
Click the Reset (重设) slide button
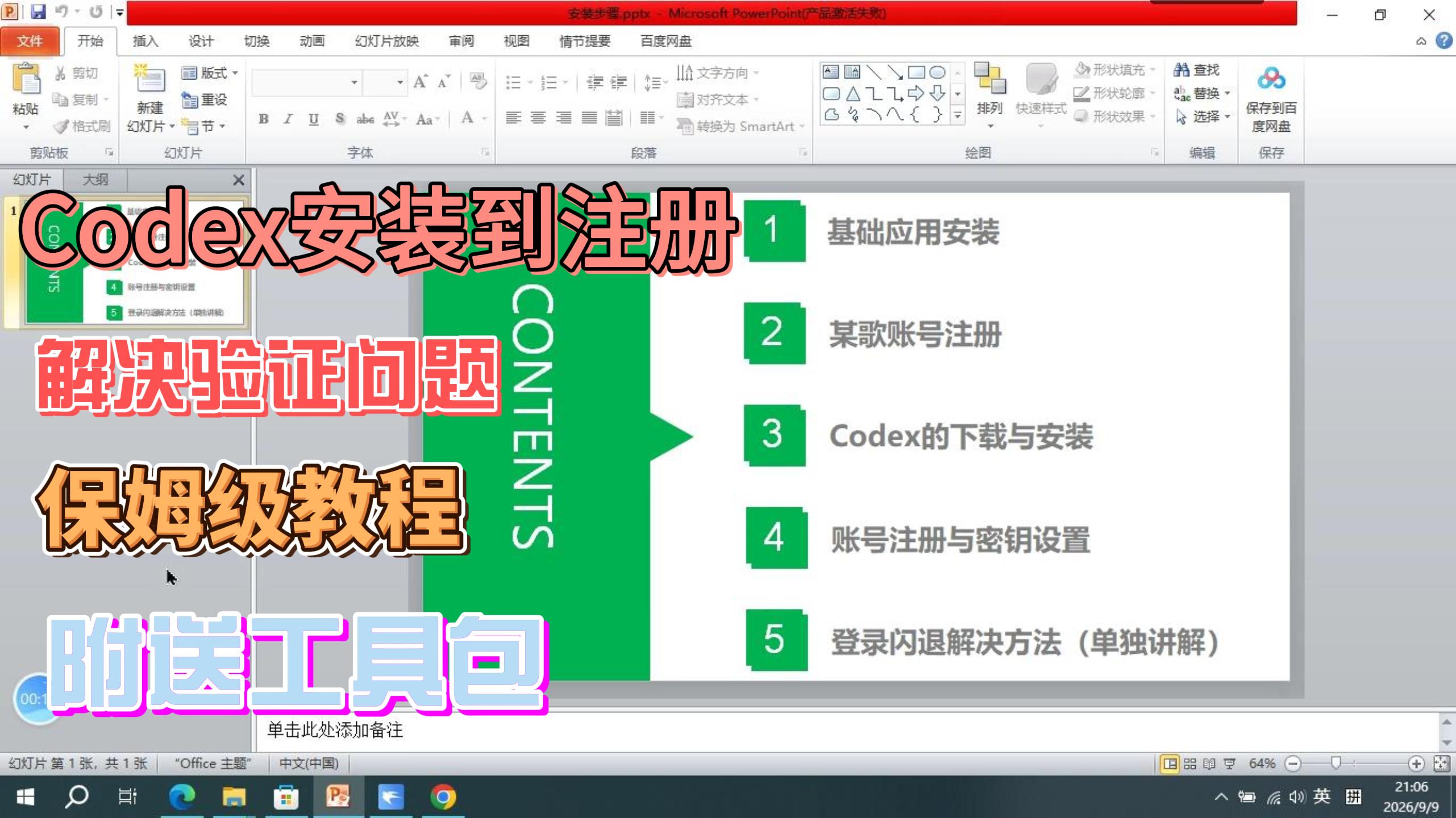pyautogui.click(x=205, y=99)
